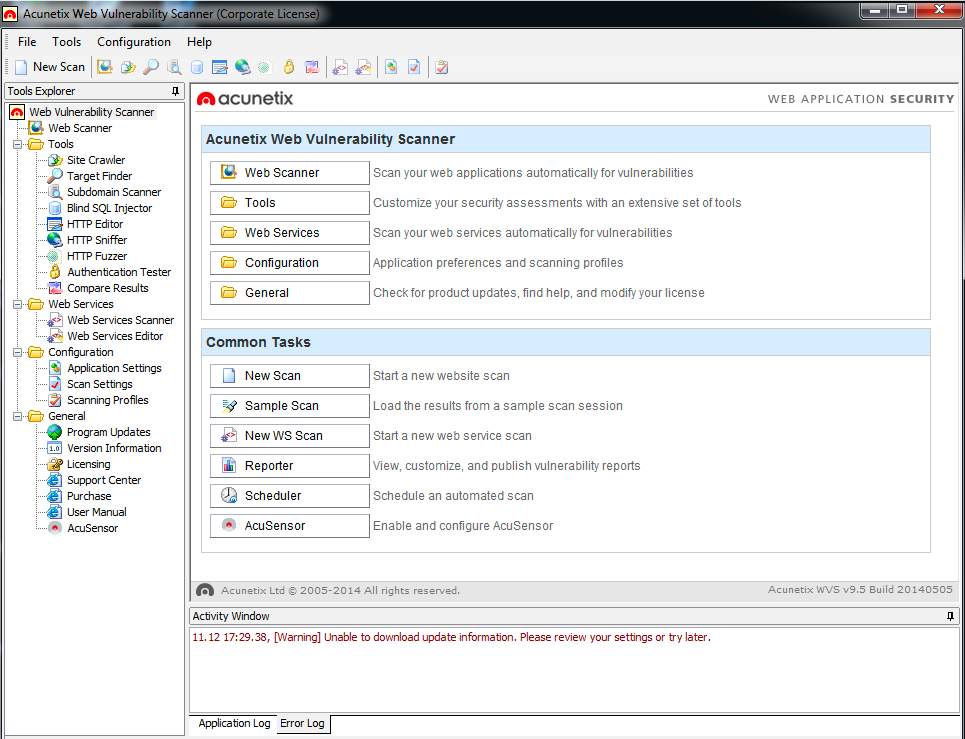This screenshot has width=965, height=739.
Task: Open the Configuration menu in the menu bar
Action: (133, 42)
